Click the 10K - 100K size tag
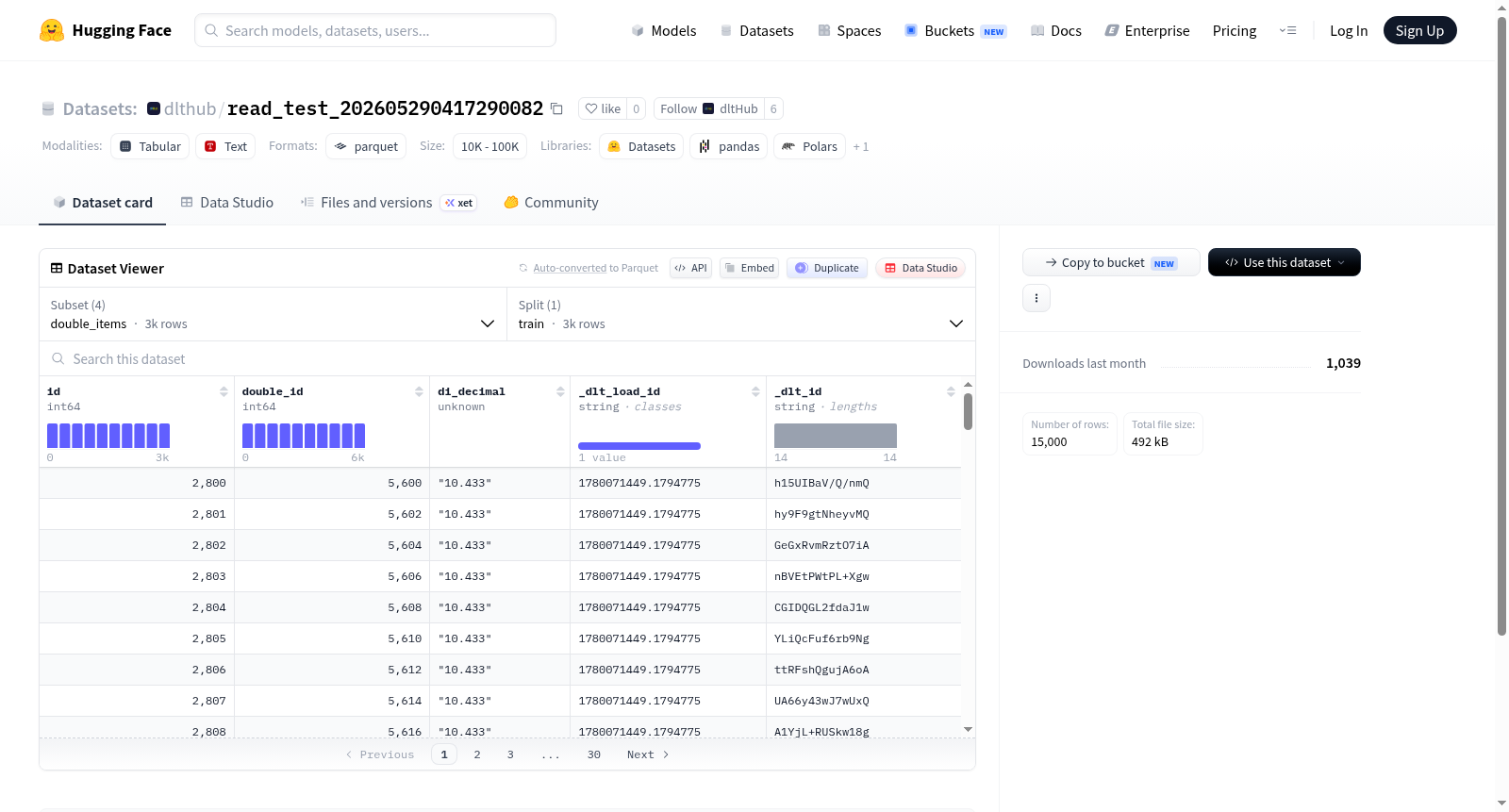The width and height of the screenshot is (1509, 812). [489, 146]
